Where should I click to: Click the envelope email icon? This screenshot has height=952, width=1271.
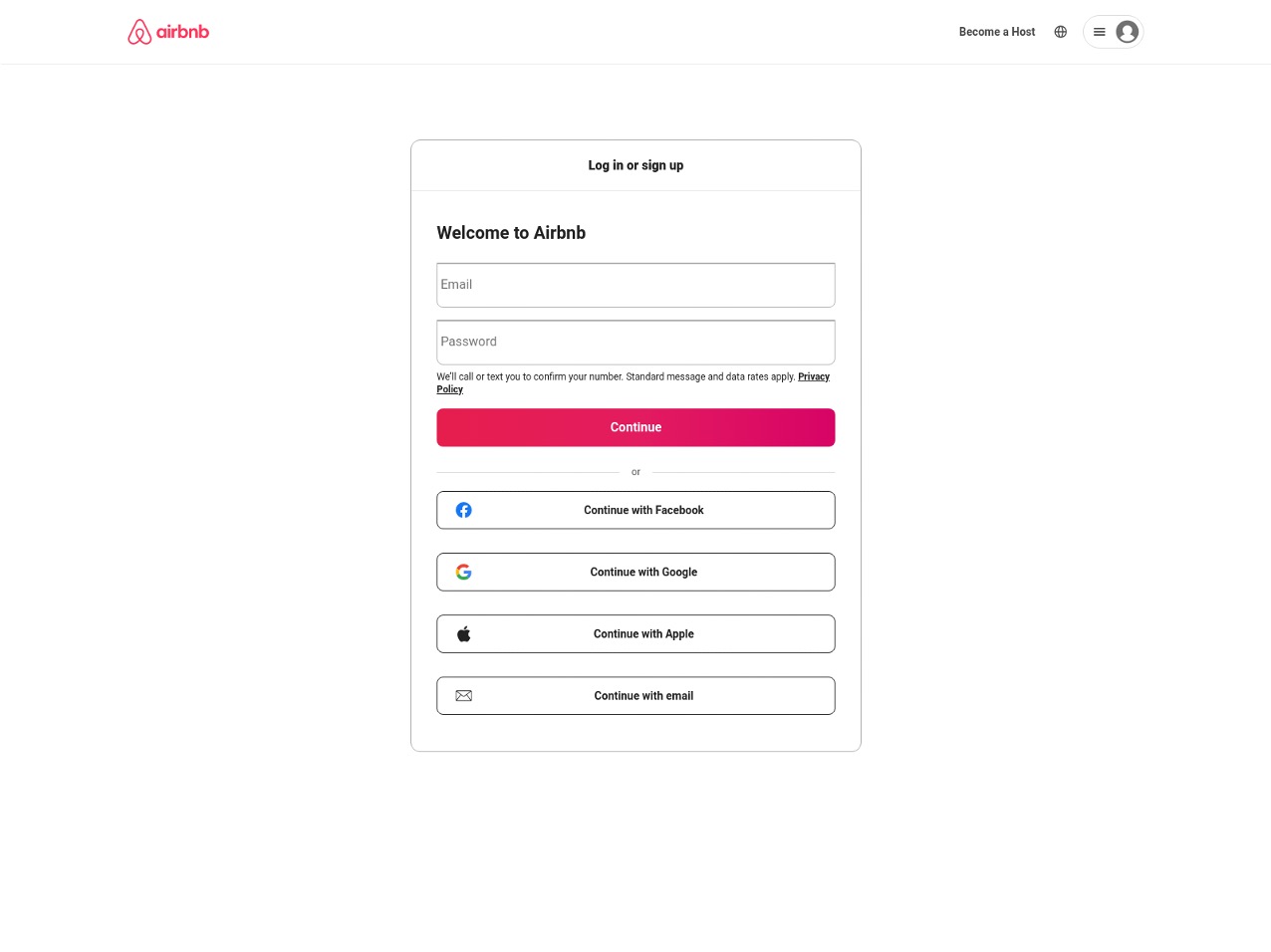click(463, 696)
